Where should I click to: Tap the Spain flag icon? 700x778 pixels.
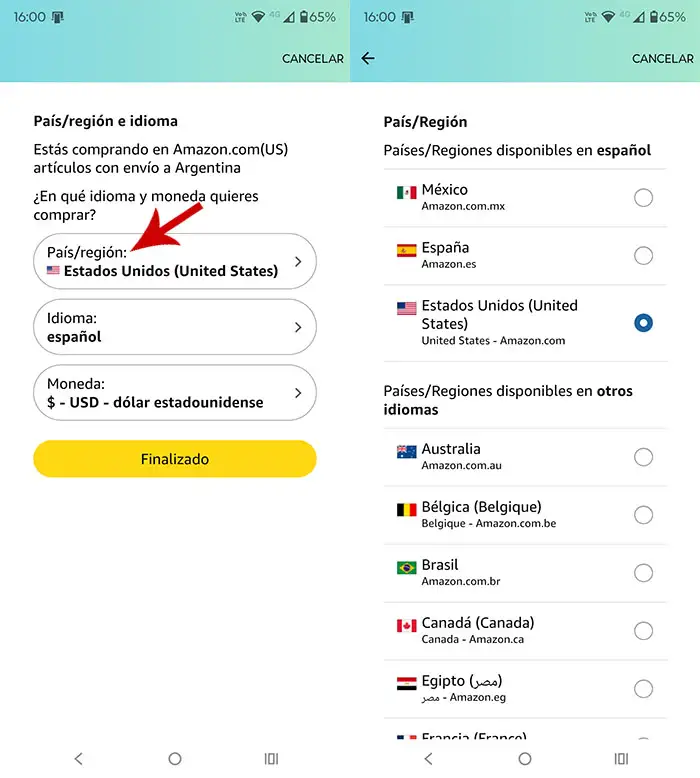(x=406, y=250)
